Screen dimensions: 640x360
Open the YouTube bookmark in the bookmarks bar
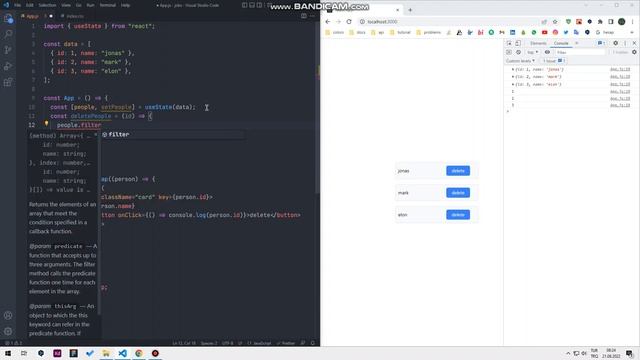(544, 32)
